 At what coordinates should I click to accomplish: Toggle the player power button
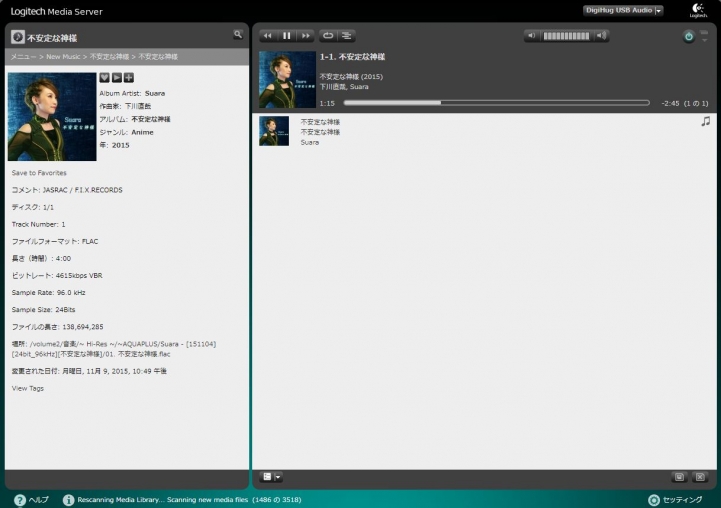(x=688, y=36)
